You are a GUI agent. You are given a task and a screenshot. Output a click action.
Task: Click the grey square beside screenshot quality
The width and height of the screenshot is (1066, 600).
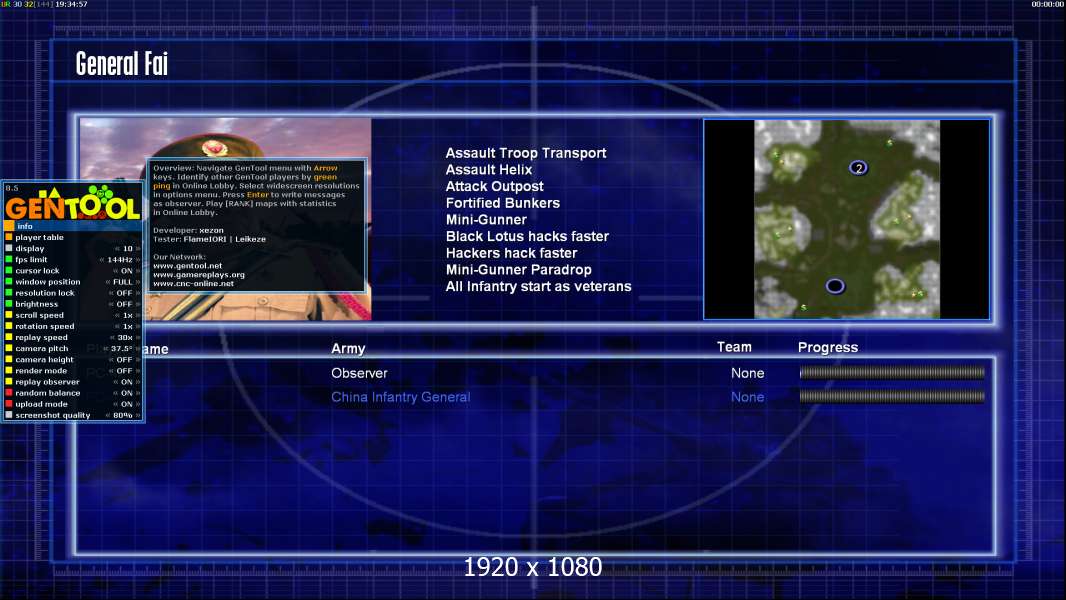tap(9, 415)
